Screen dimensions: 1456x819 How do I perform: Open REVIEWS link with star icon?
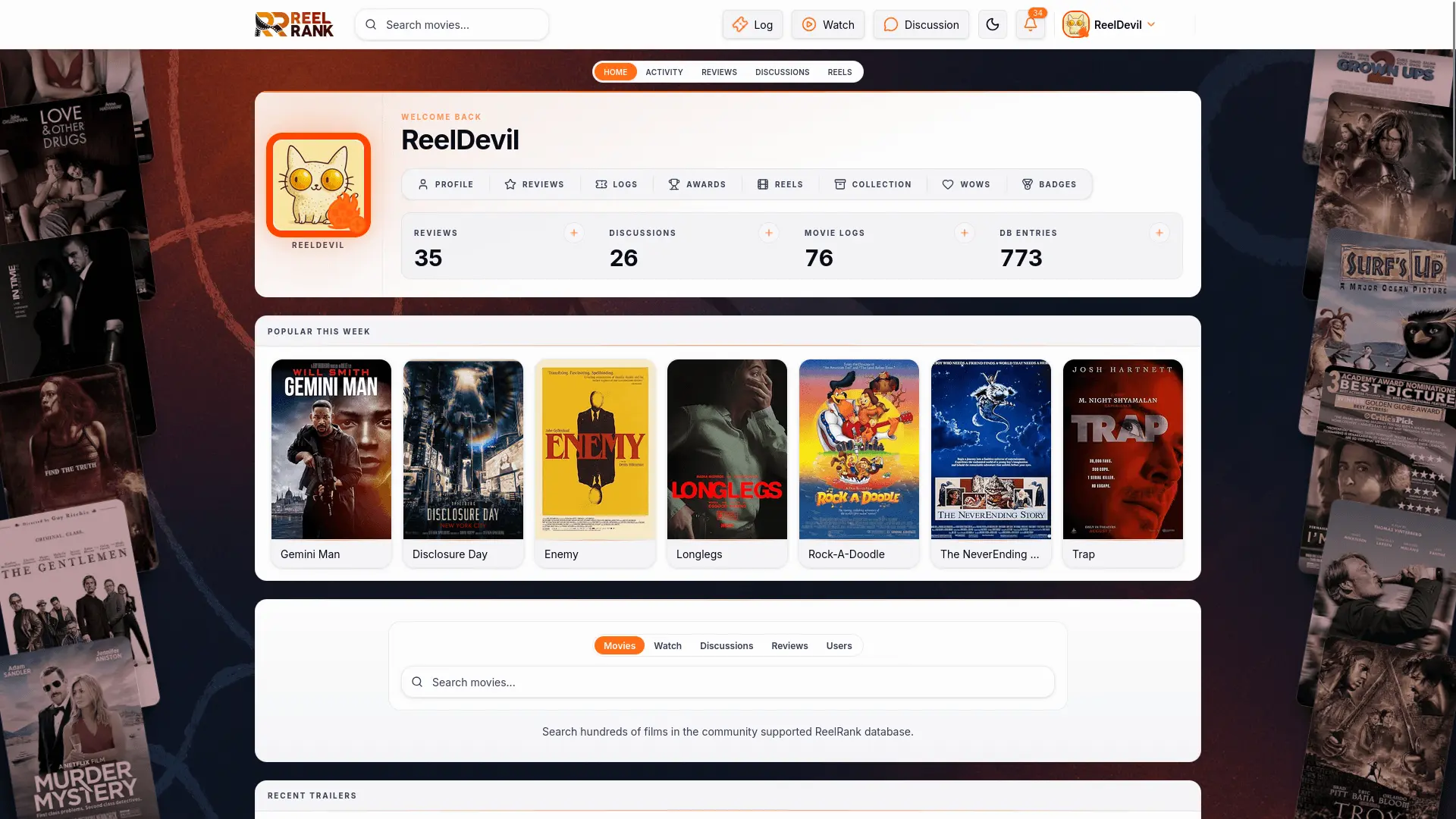click(534, 184)
